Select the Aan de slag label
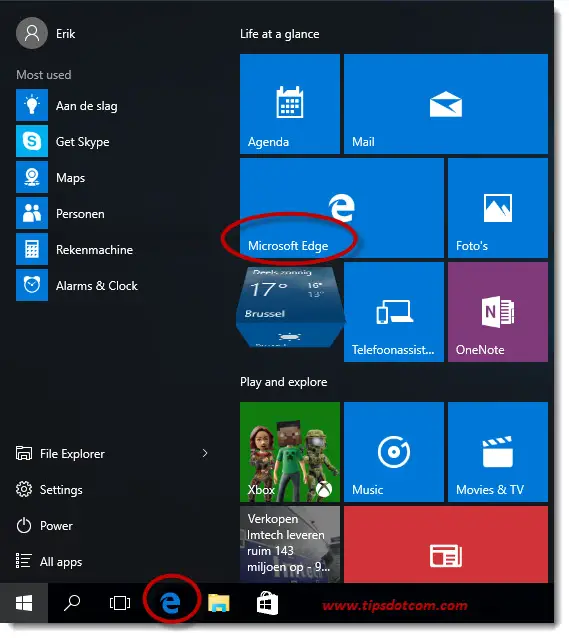 tap(87, 106)
